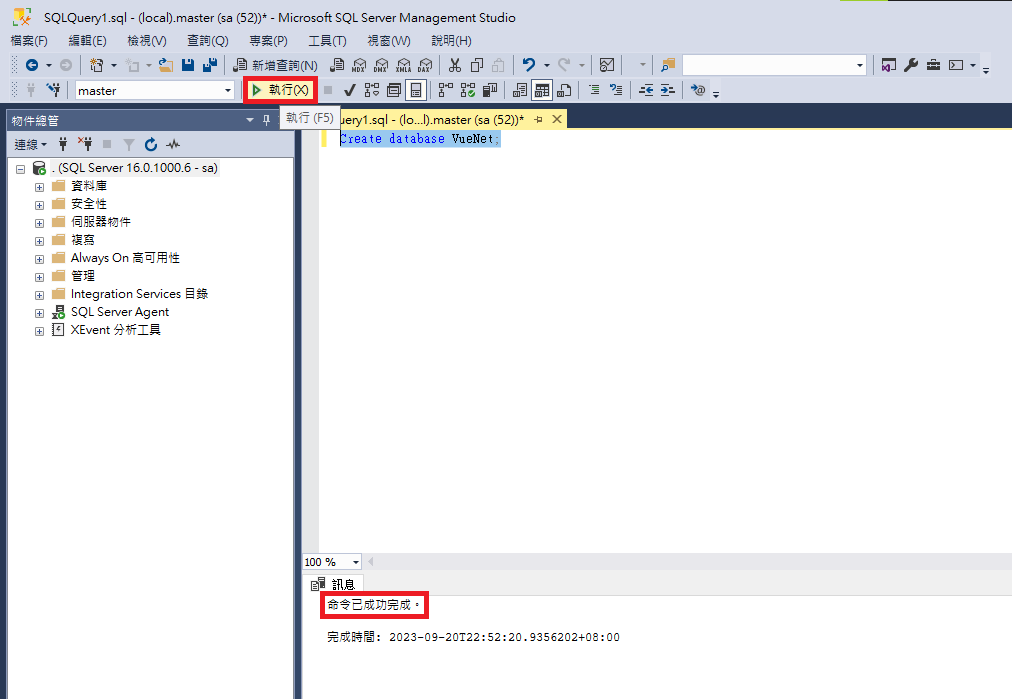
Task: Open the Toolbox icon
Action: 933,65
